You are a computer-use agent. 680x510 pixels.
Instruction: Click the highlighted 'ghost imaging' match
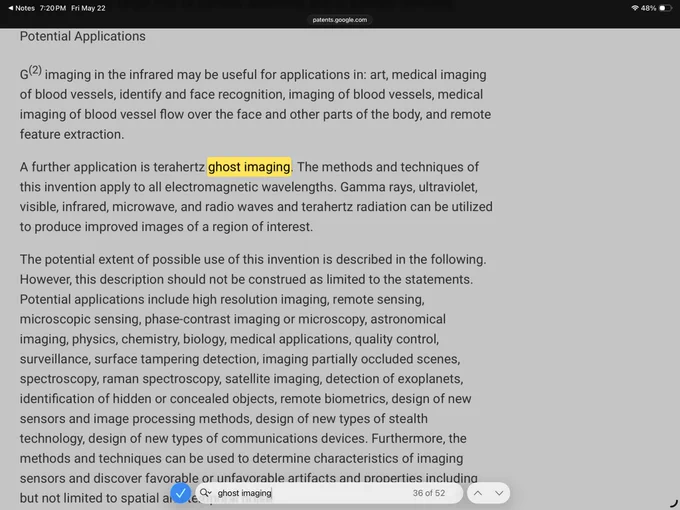[x=249, y=167]
